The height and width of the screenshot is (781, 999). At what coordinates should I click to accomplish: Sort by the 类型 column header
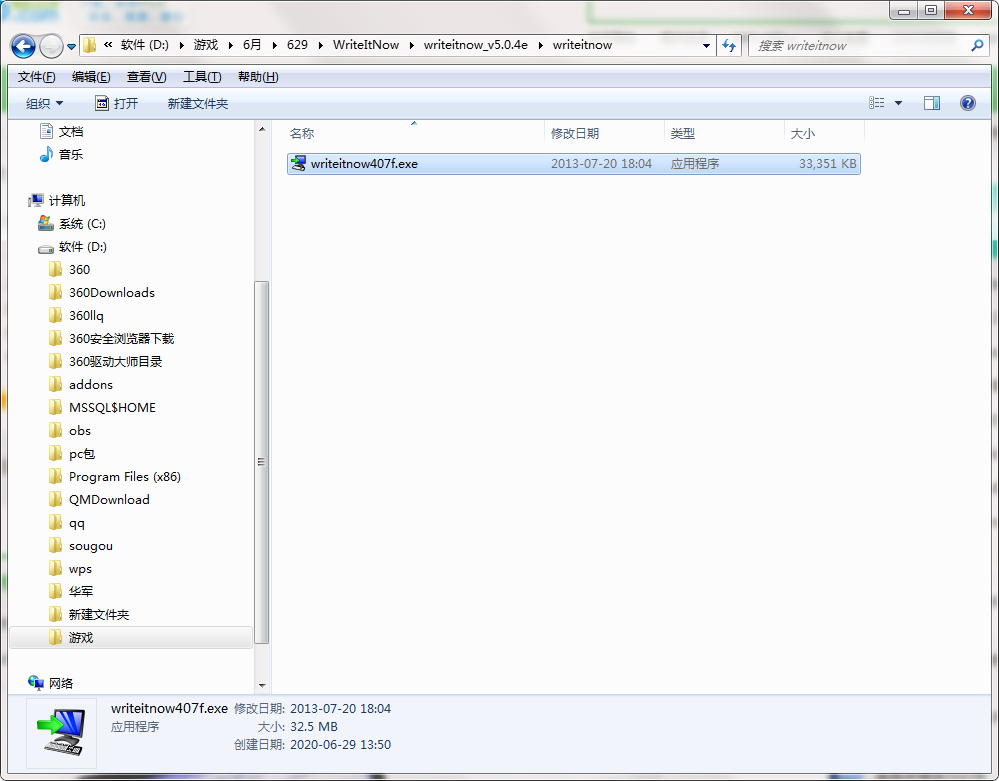point(724,133)
